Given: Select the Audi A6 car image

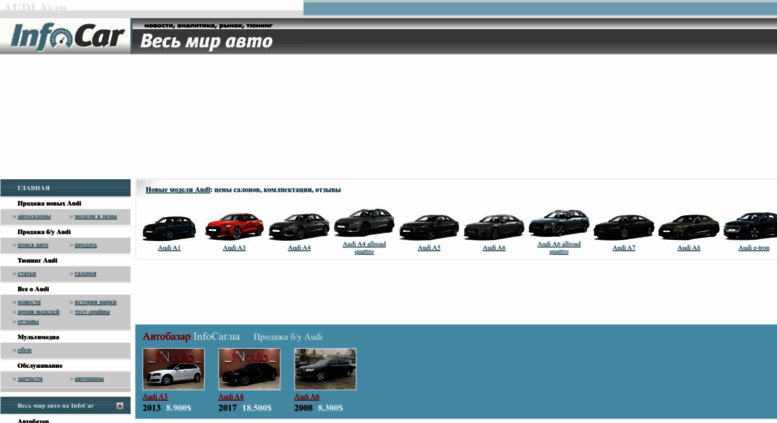Looking at the screenshot, I should [494, 227].
